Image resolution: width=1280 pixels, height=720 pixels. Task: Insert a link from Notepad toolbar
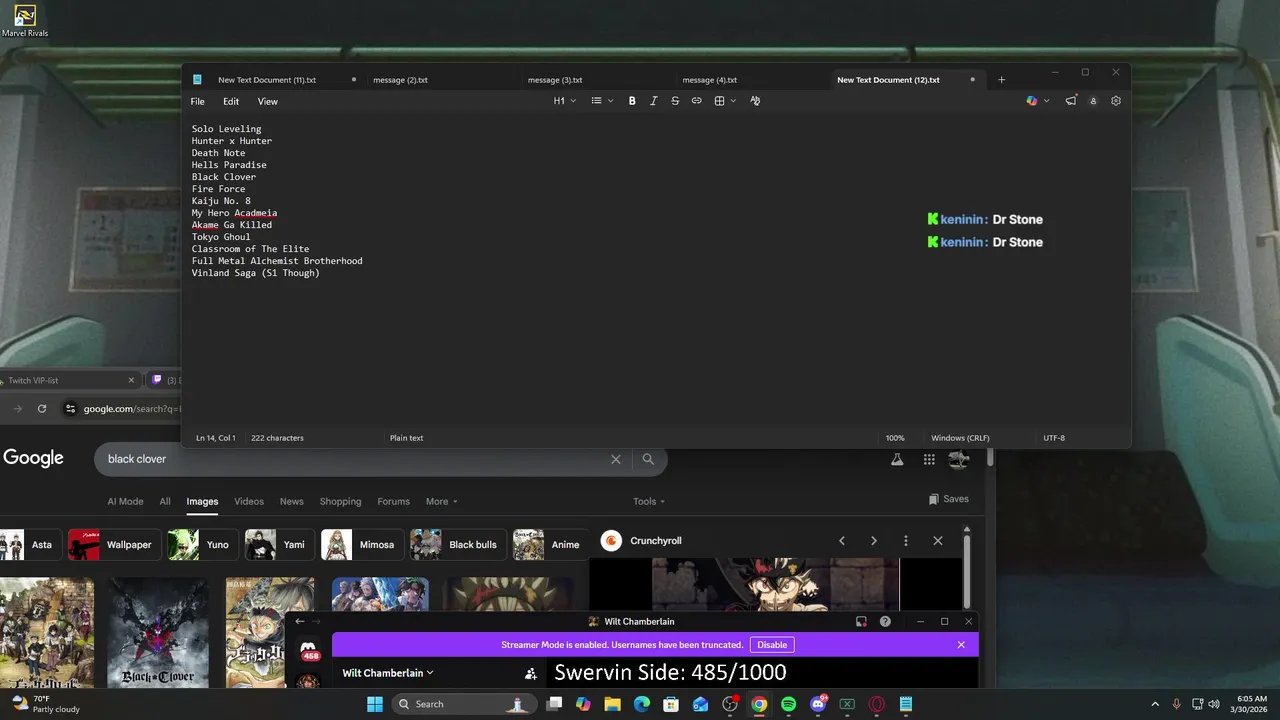(697, 101)
